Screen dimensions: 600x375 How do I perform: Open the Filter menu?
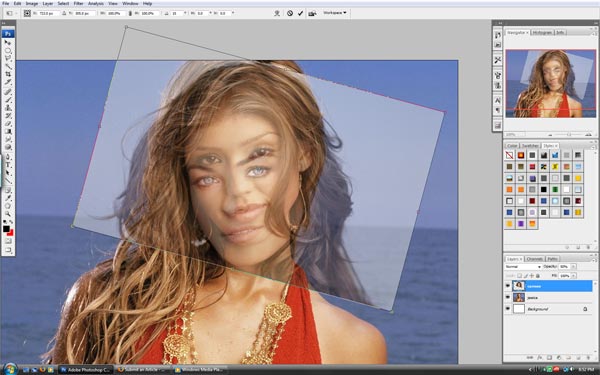click(x=78, y=3)
